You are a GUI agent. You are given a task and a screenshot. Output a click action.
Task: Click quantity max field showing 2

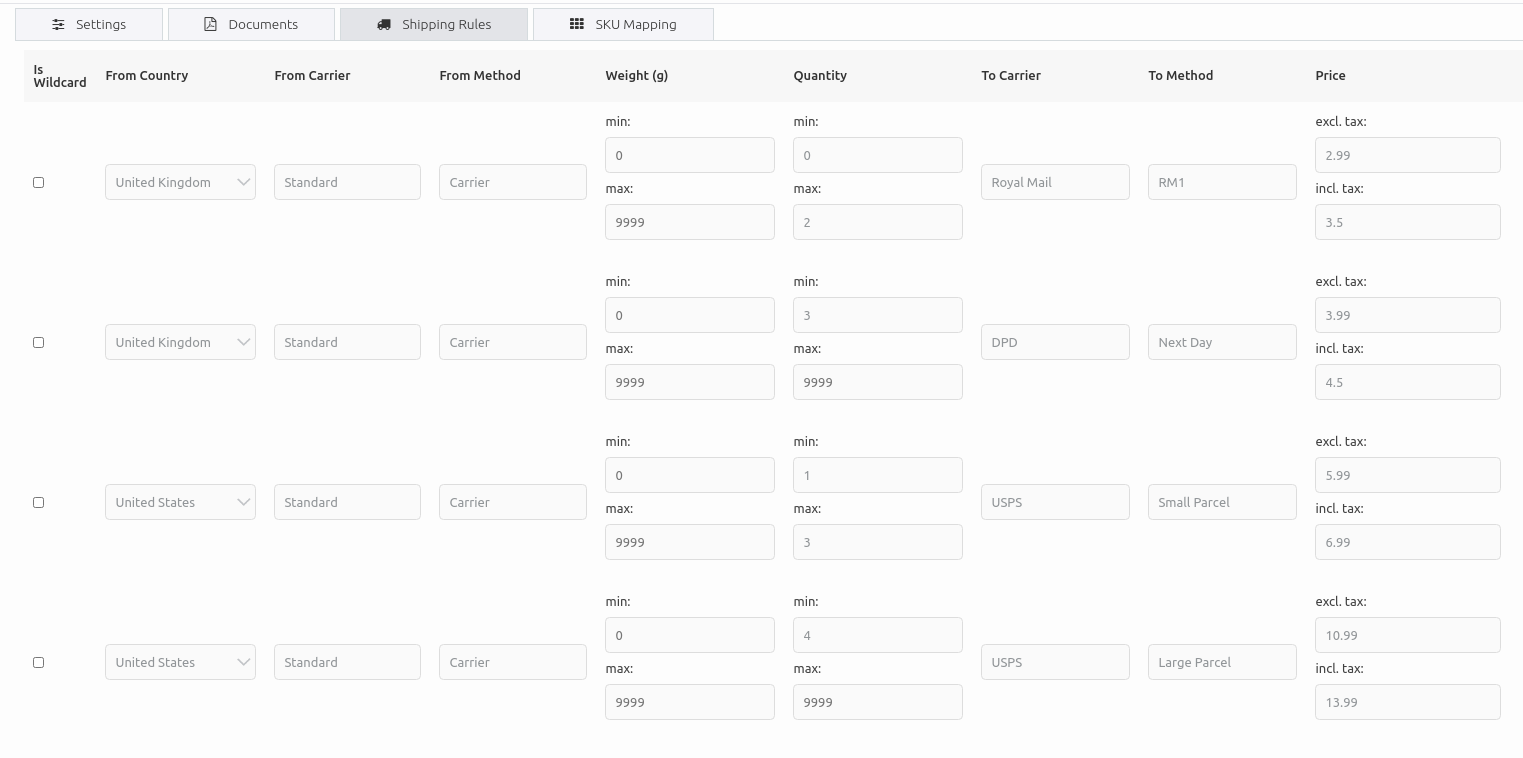878,222
